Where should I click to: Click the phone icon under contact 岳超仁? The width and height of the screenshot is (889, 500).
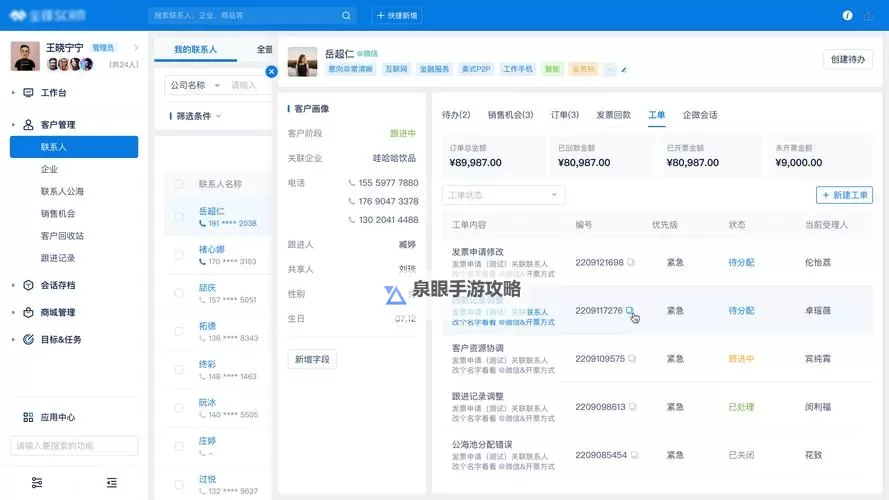pyautogui.click(x=202, y=223)
